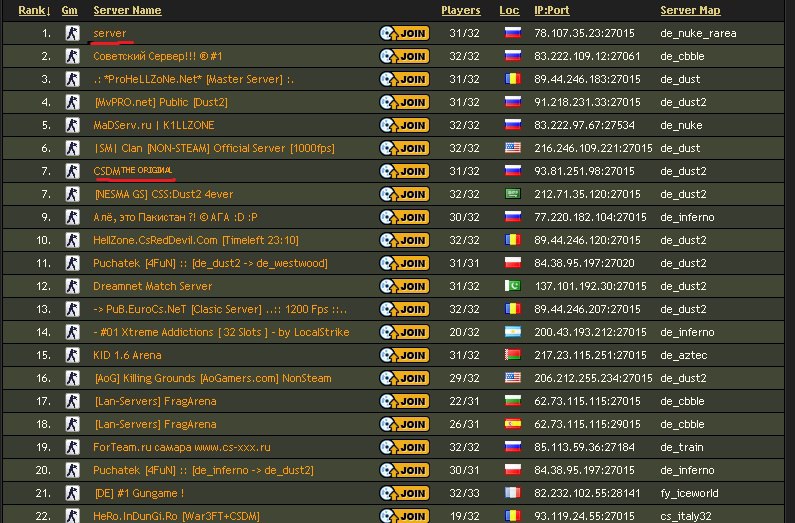
Task: Click Saudi flag for NESMA GS server
Action: (513, 194)
